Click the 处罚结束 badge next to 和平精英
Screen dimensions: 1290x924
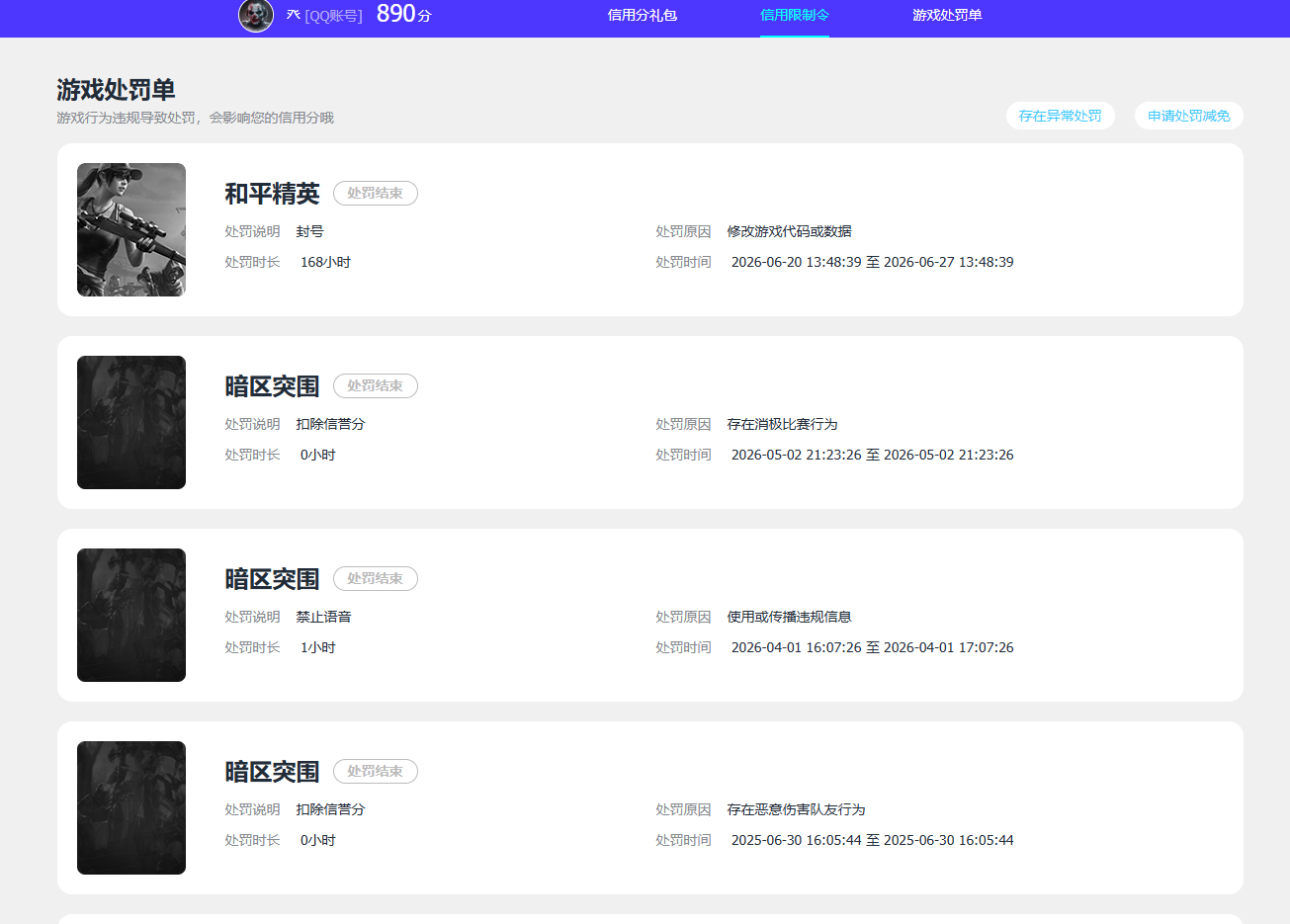376,193
